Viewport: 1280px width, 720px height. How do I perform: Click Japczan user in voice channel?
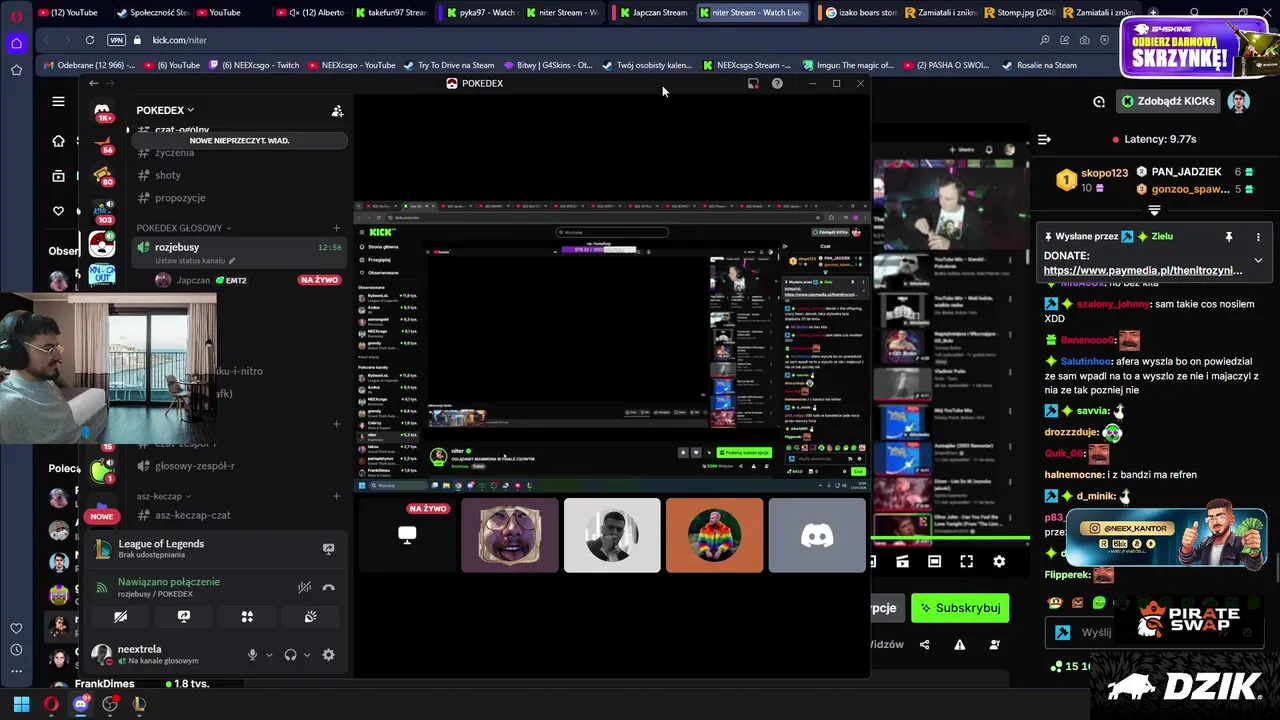pyautogui.click(x=193, y=280)
